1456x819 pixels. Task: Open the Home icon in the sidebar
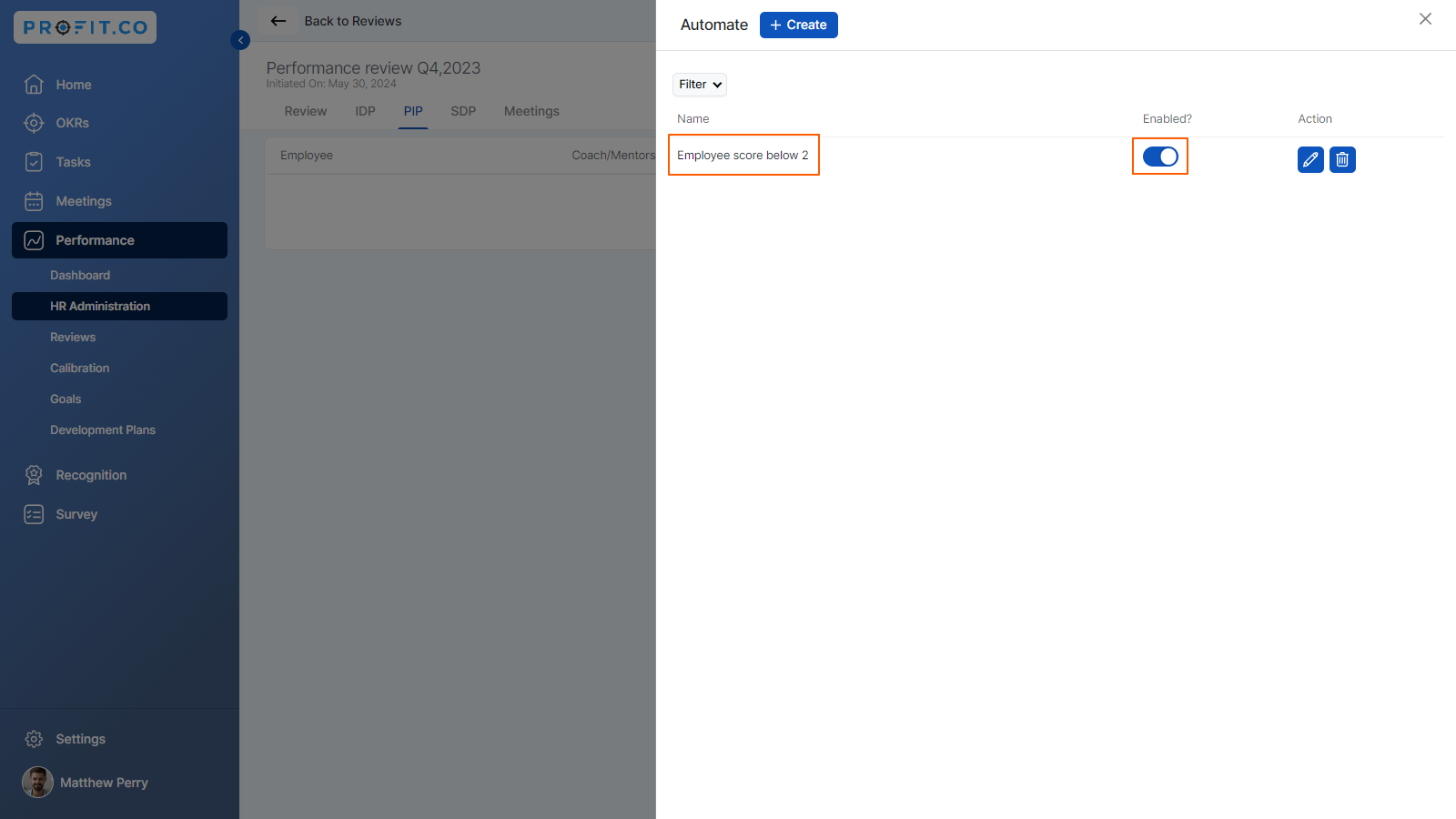coord(34,85)
